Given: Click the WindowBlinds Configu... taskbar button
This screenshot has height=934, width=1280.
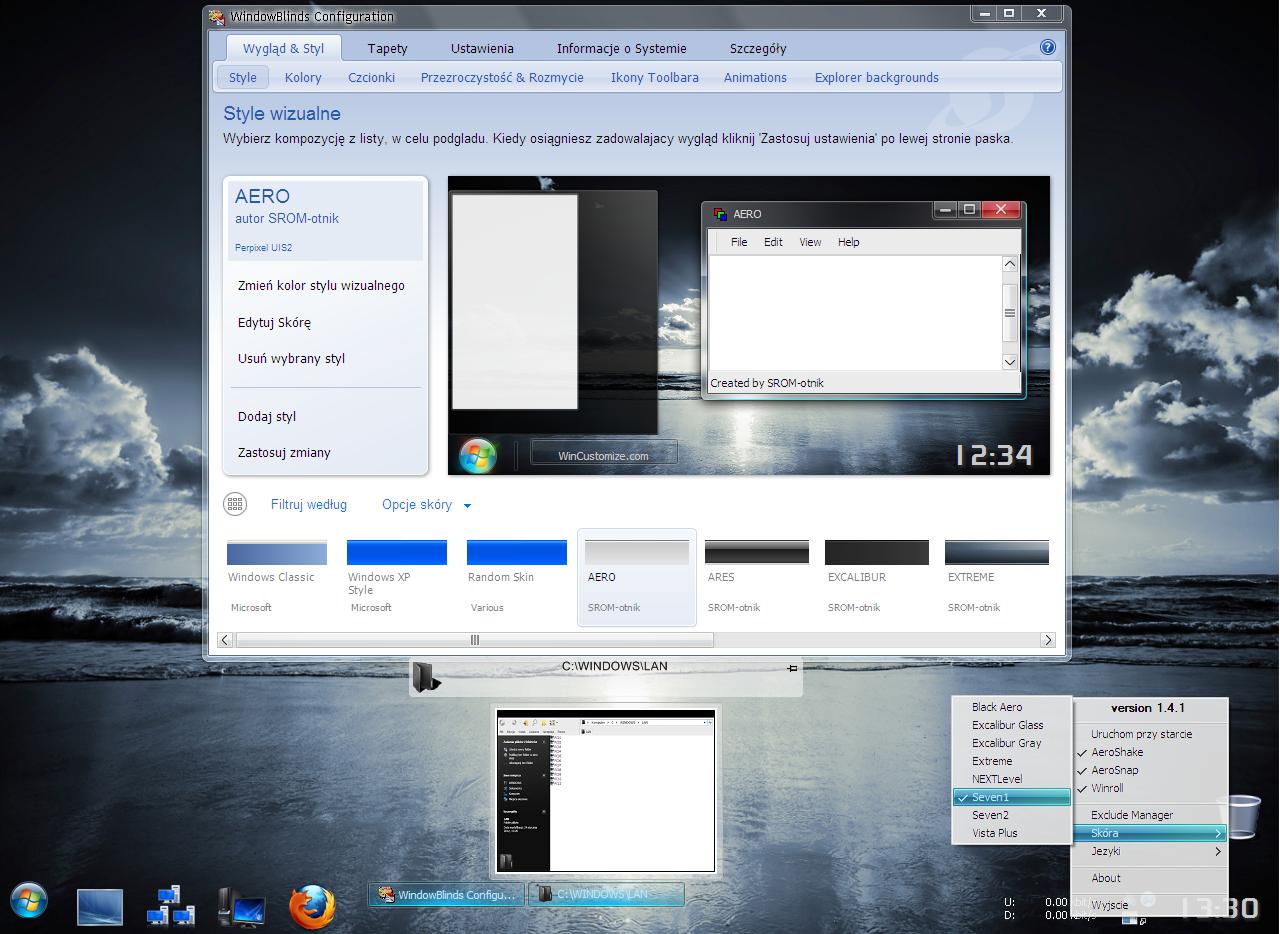Looking at the screenshot, I should click(446, 895).
